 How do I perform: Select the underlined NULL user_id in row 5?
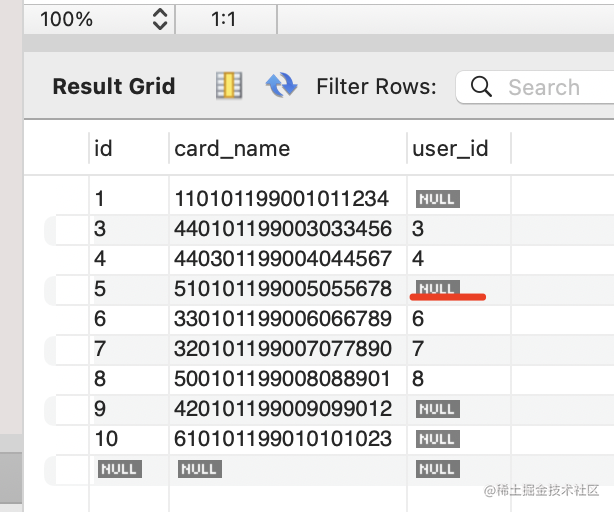point(437,289)
